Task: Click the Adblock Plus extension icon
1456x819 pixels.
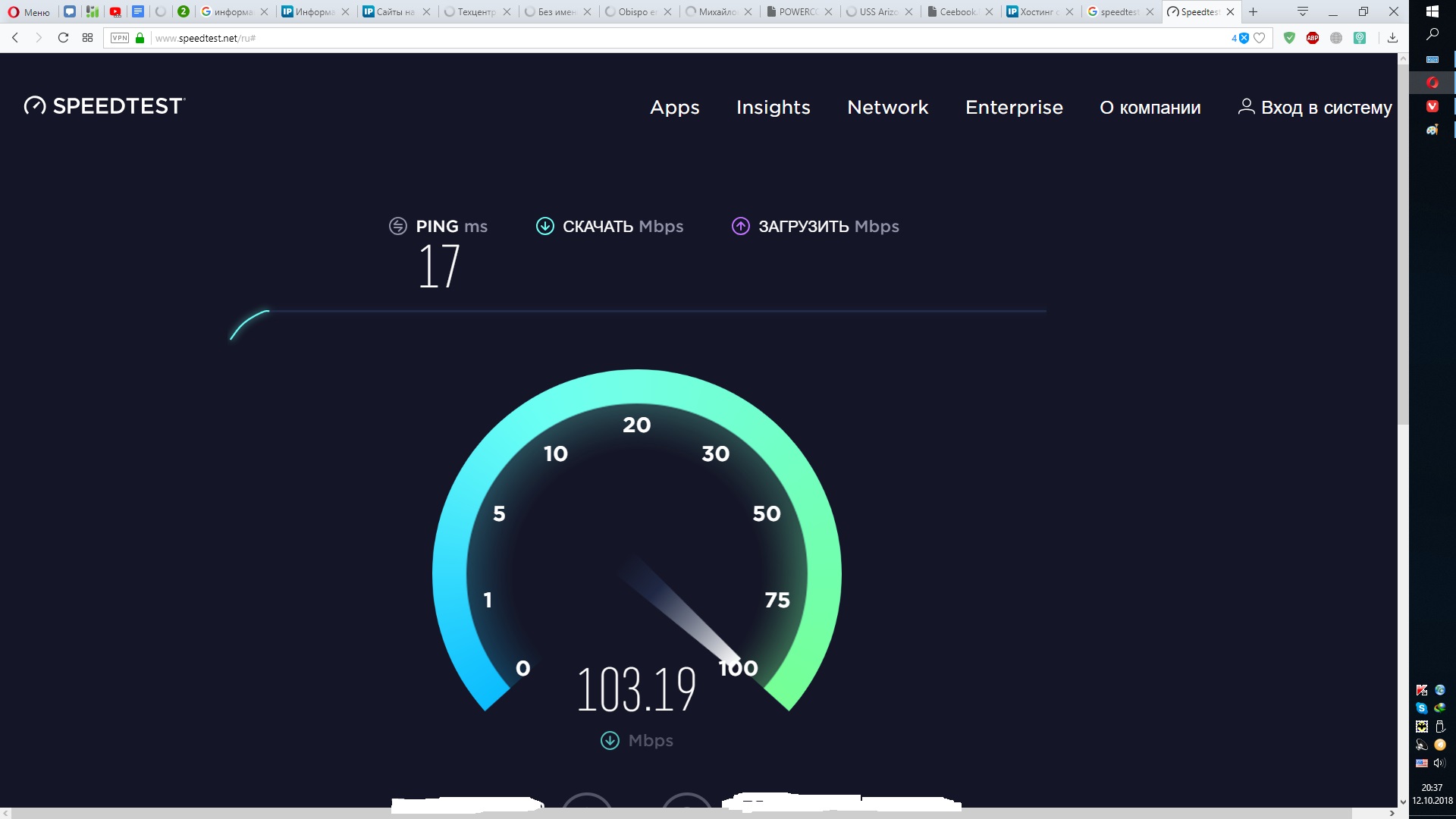Action: tap(1313, 38)
